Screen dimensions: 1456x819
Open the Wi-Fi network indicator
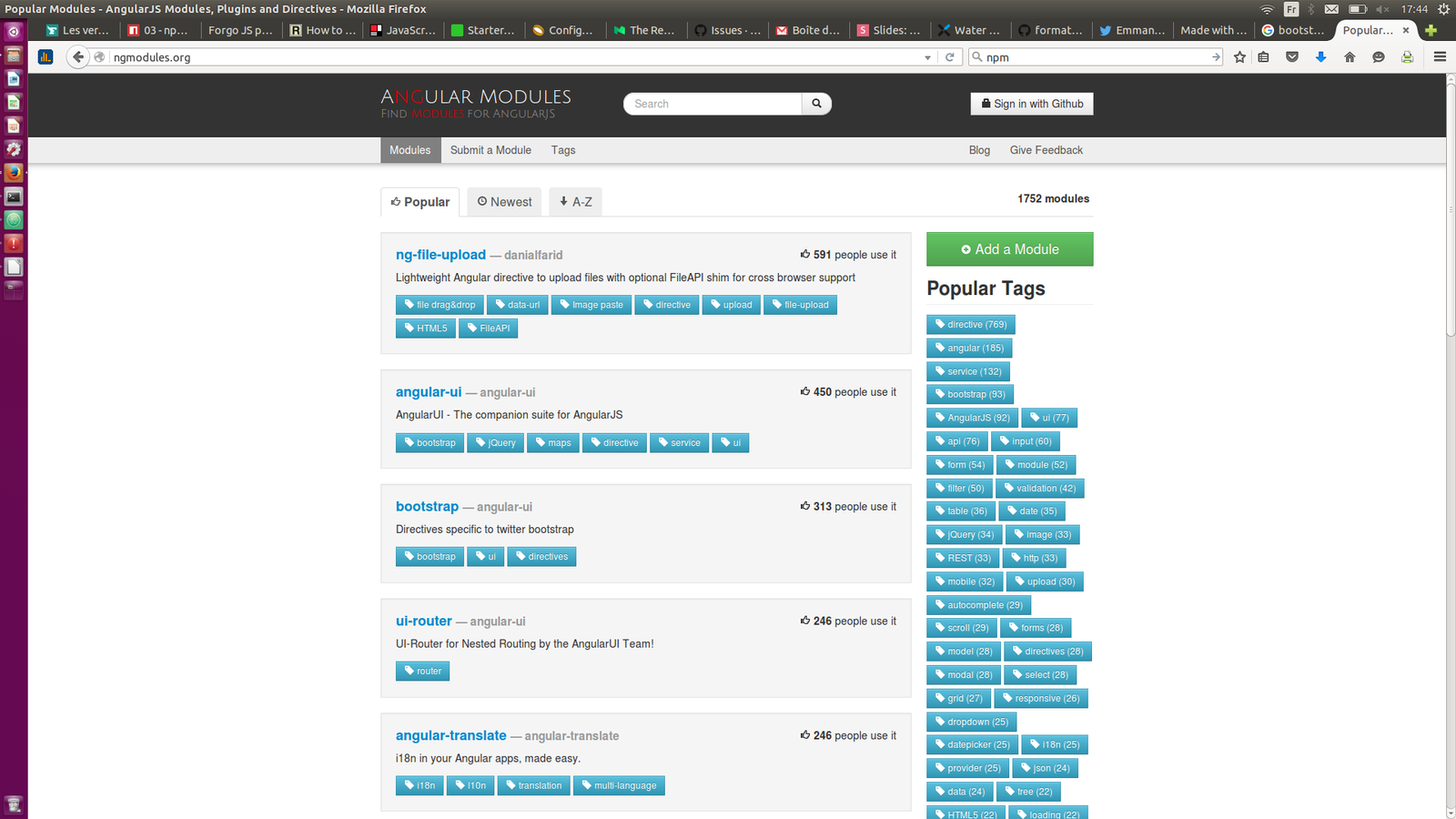[x=1267, y=9]
